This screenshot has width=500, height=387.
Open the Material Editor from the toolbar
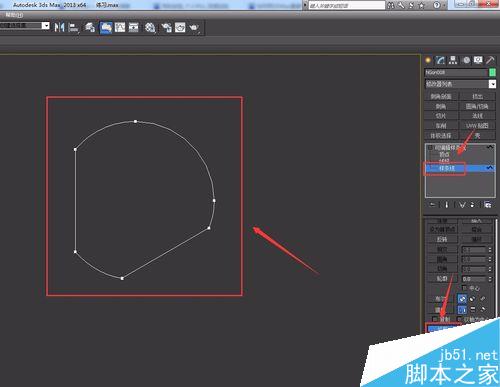150,27
